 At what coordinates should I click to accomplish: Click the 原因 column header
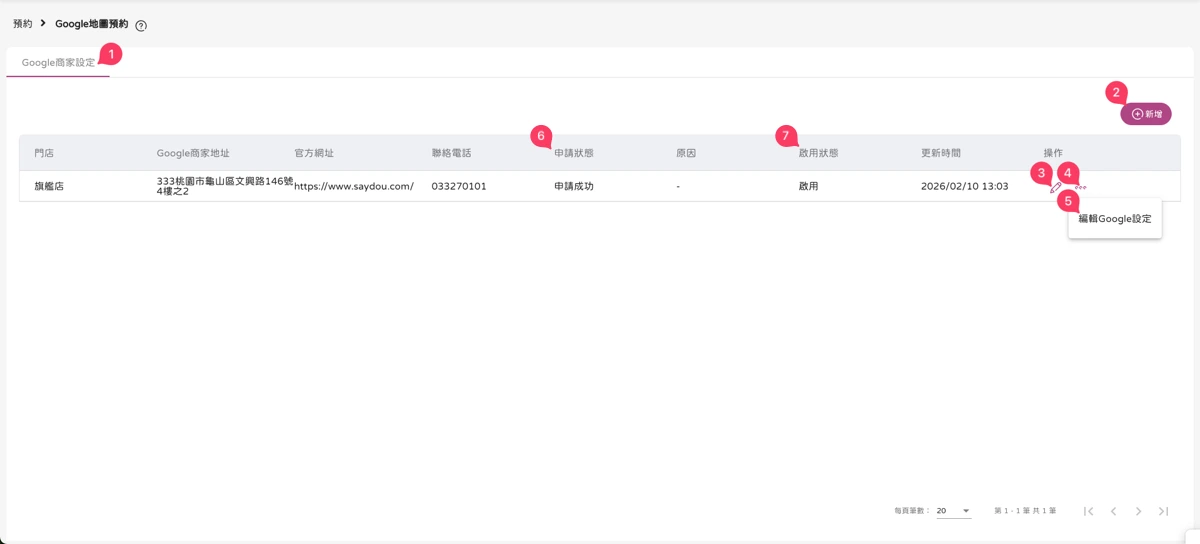(686, 153)
